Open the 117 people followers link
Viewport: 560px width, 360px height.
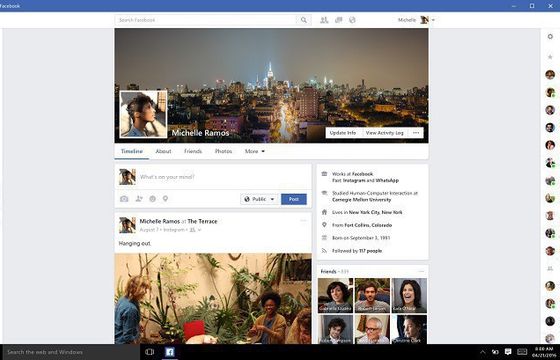pyautogui.click(x=370, y=251)
